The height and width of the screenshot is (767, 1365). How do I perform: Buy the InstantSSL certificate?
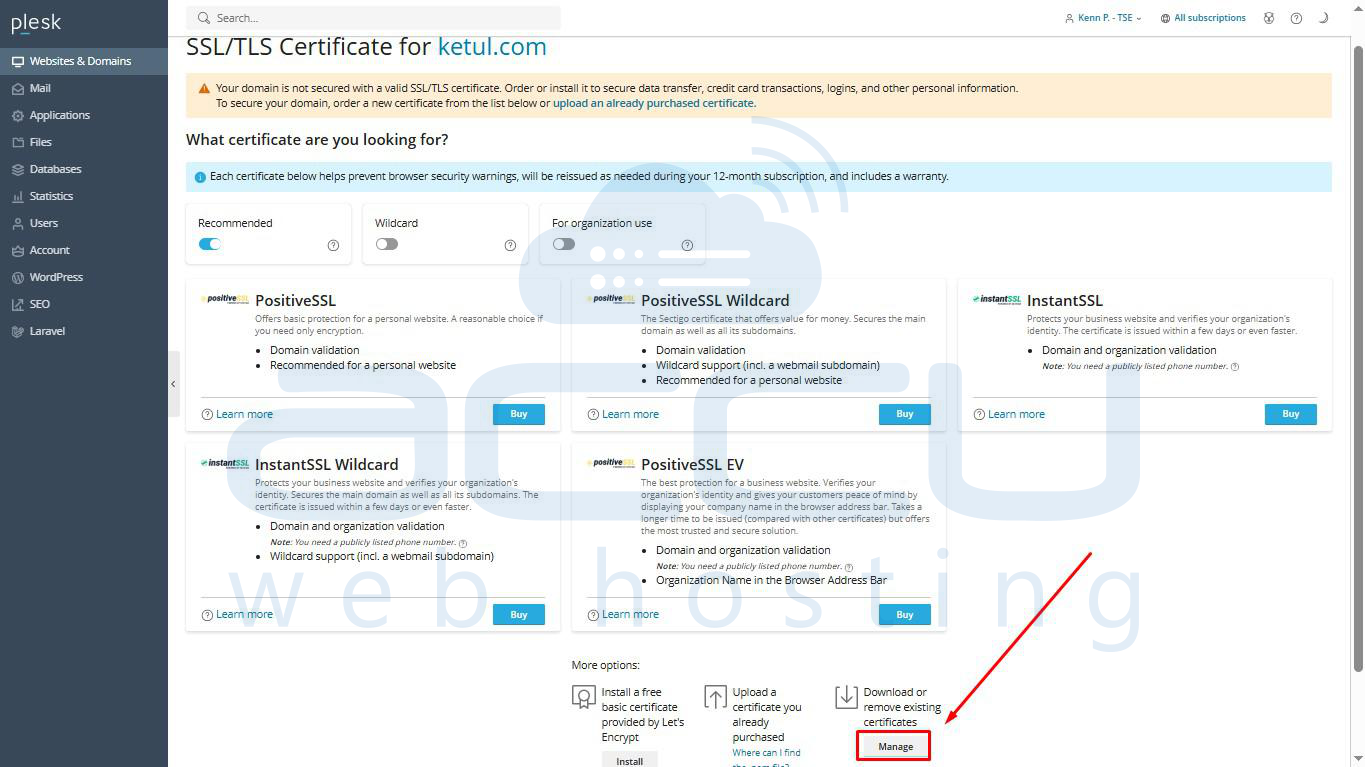1291,414
